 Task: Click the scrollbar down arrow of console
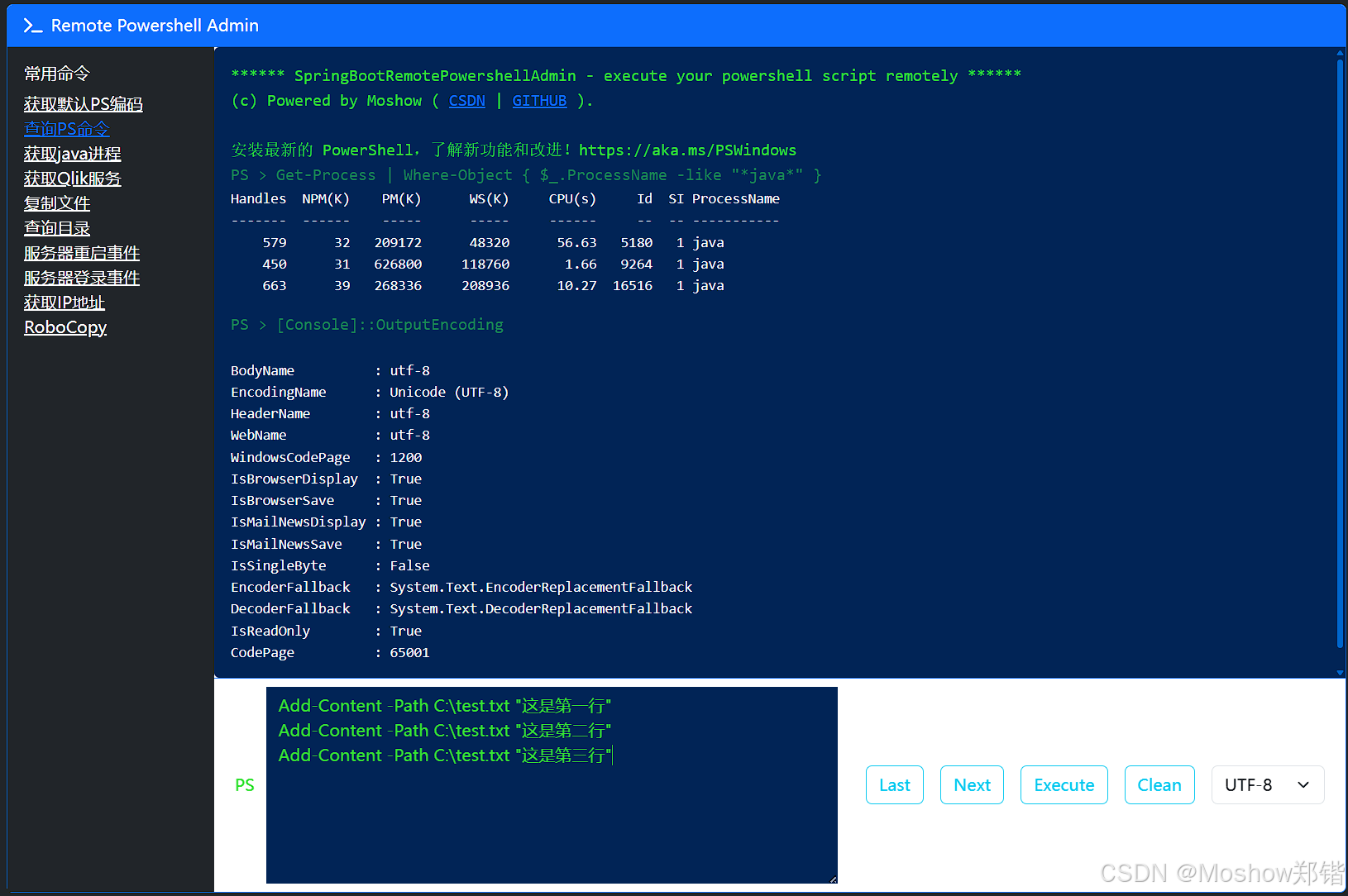[x=1340, y=673]
